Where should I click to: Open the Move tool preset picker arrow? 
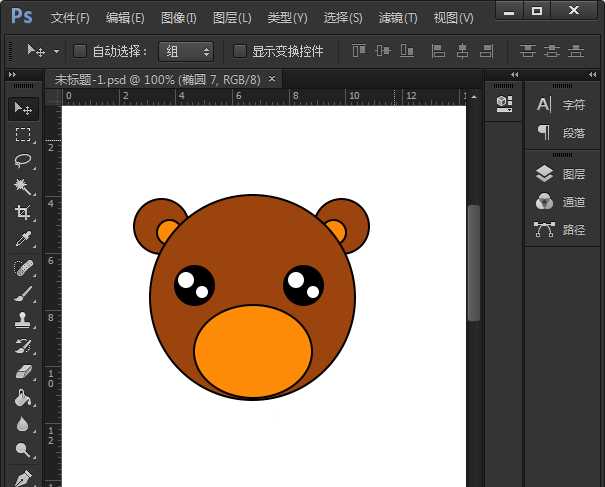click(x=57, y=51)
